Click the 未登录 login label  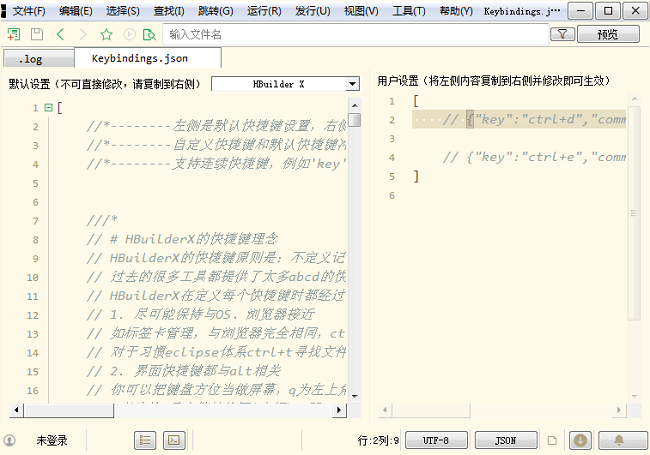tap(52, 440)
